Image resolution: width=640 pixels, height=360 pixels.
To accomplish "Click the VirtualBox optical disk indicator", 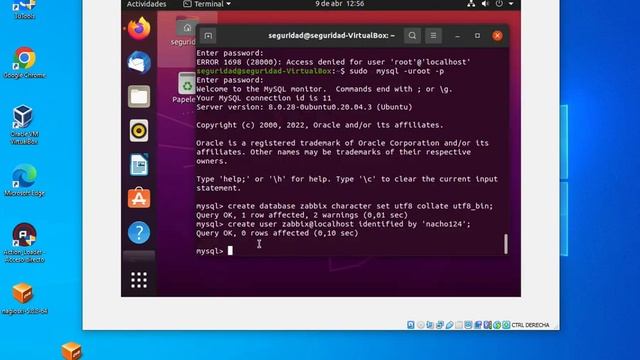I will click(421, 325).
